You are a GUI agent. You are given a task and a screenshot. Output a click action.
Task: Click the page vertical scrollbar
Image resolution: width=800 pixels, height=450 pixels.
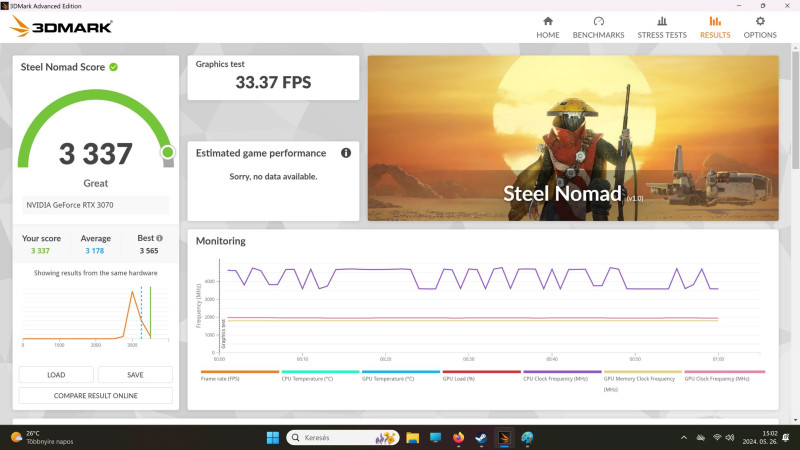coord(795,110)
